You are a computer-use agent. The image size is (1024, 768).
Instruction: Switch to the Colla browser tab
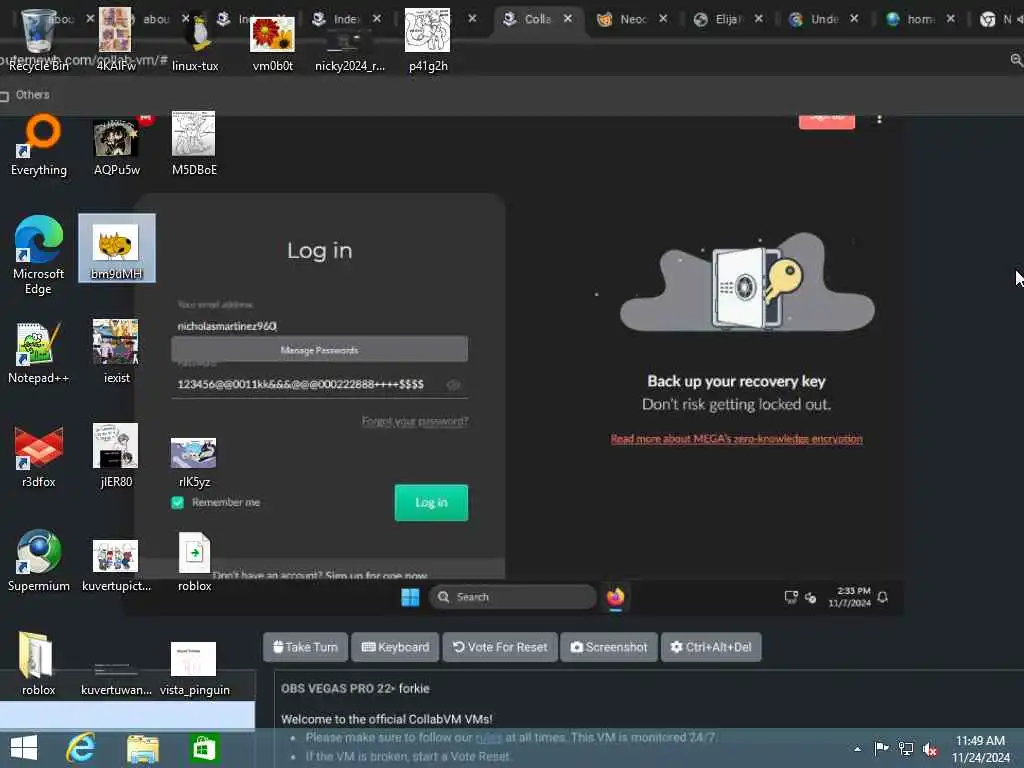(536, 19)
